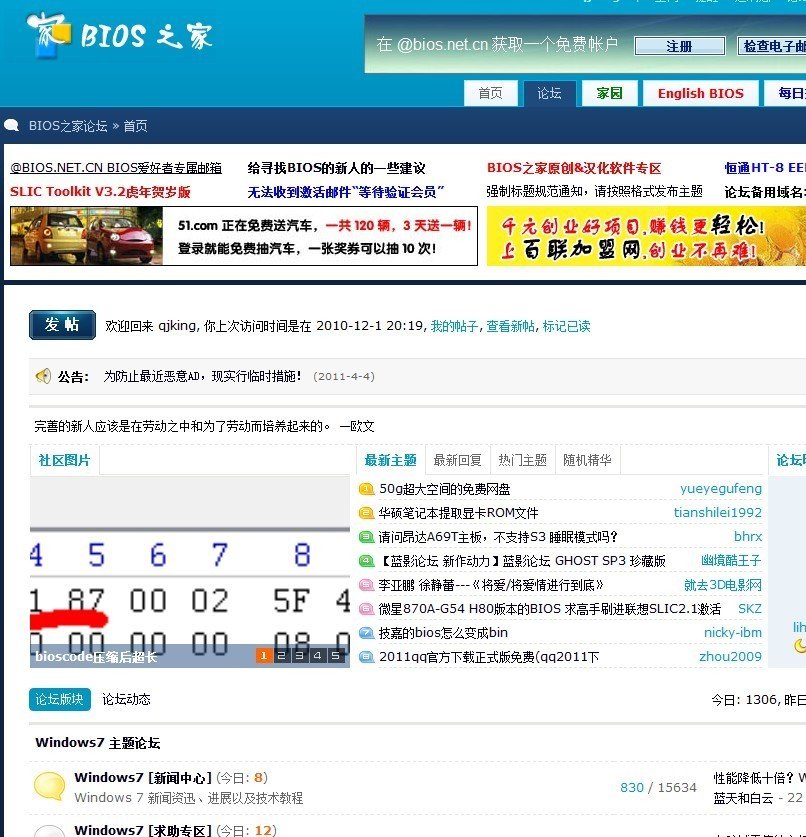Select the 论坛版块 tab
The image size is (806, 837).
pyautogui.click(x=59, y=699)
